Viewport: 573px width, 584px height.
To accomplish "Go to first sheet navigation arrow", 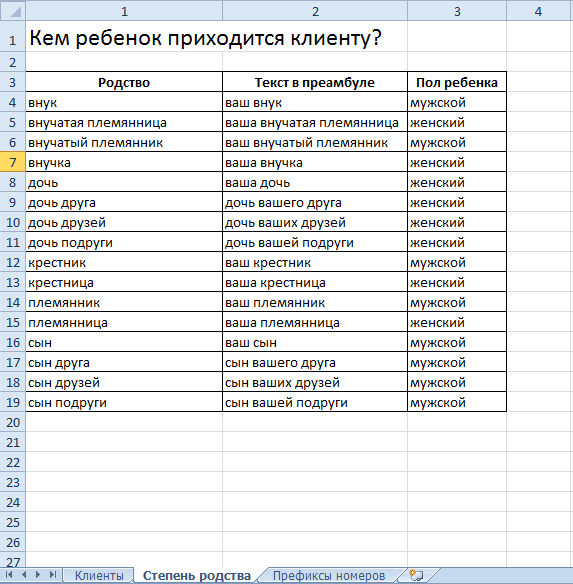I will tap(9, 574).
